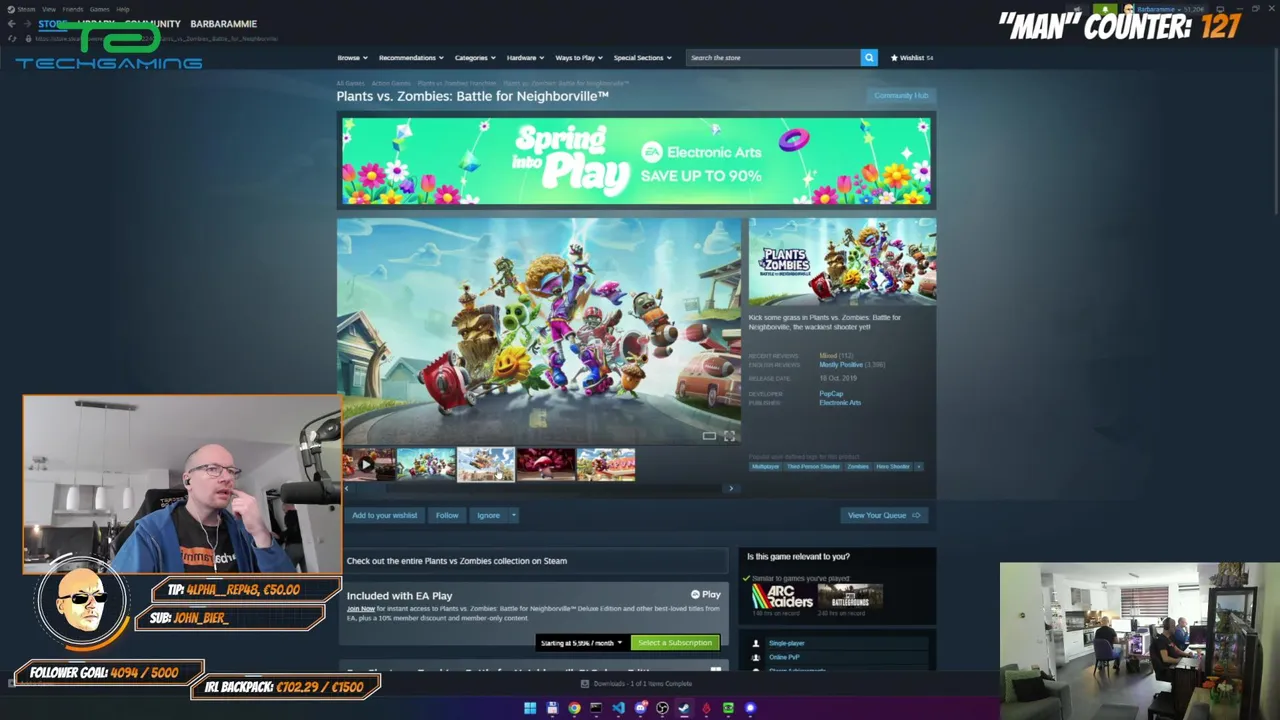Expand the Categories menu
This screenshot has width=1280, height=720.
(x=475, y=58)
